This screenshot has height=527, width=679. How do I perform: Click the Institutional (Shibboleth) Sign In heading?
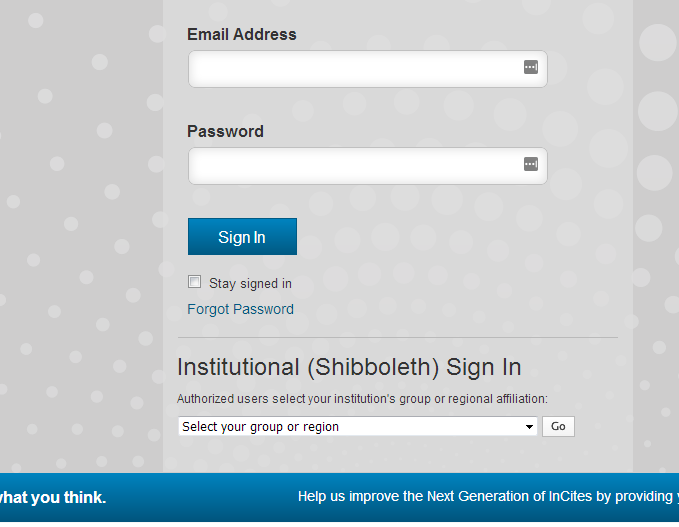coord(349,367)
